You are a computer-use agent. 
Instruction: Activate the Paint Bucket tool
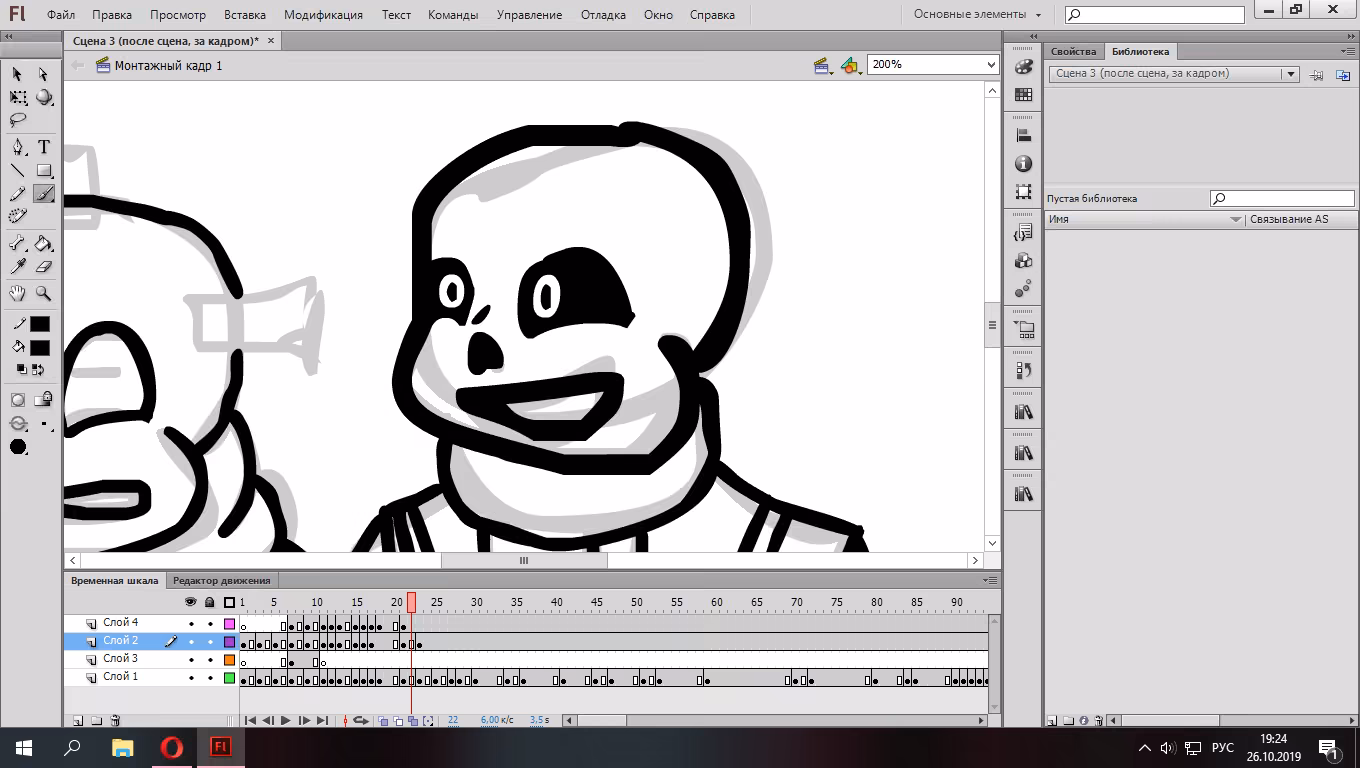(x=43, y=243)
